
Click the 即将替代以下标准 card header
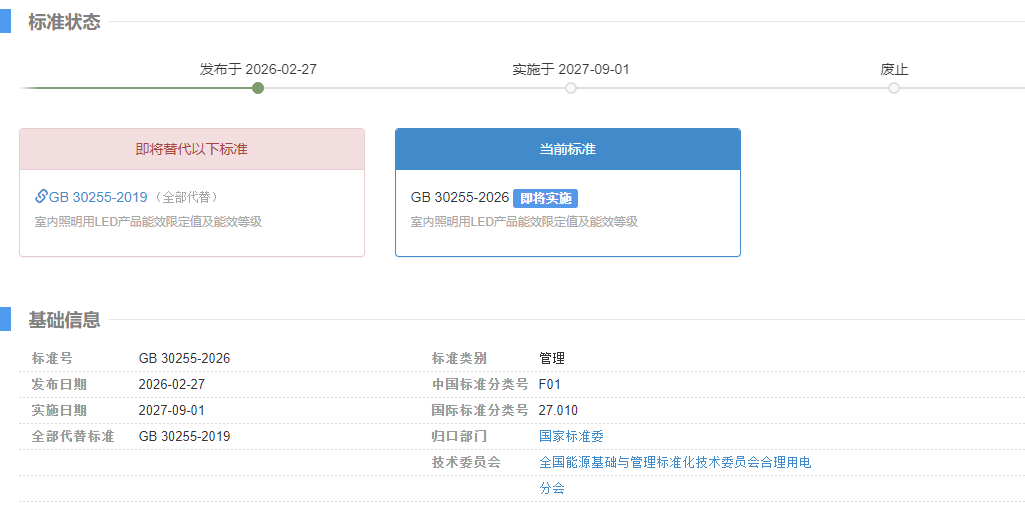(192, 149)
